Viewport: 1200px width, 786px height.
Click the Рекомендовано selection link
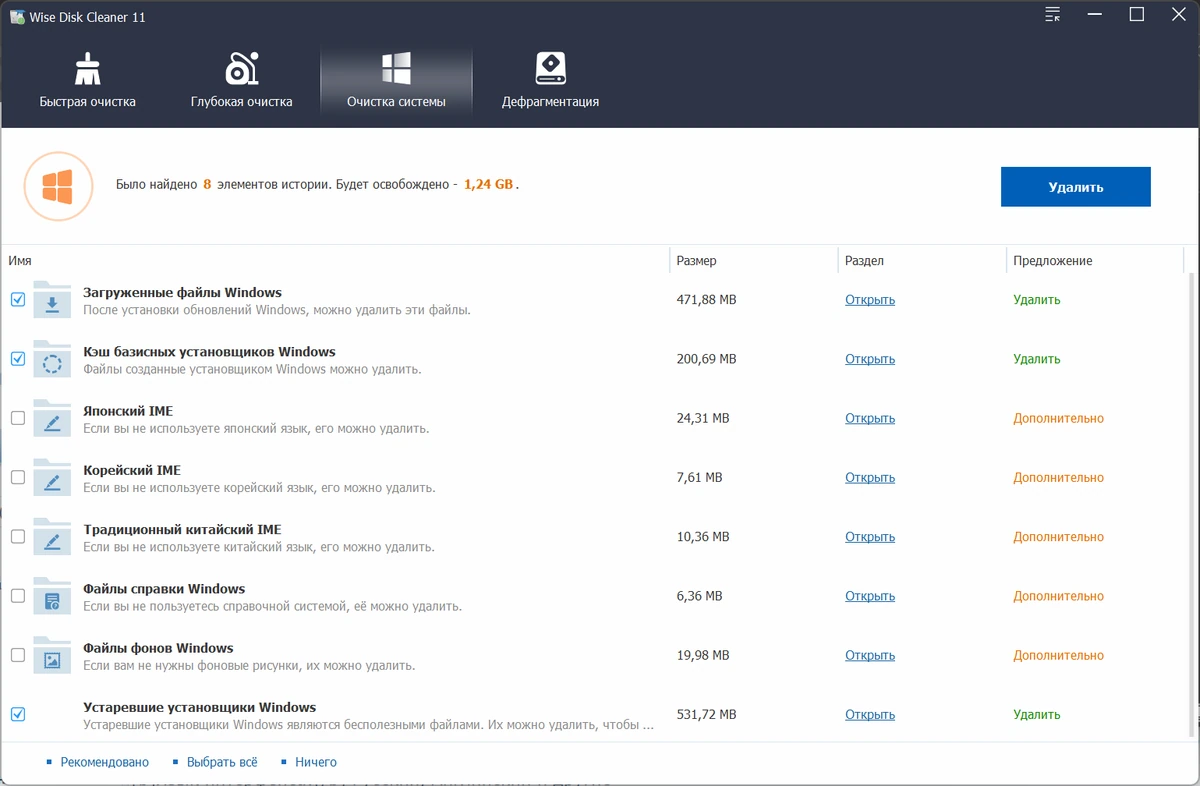(104, 762)
